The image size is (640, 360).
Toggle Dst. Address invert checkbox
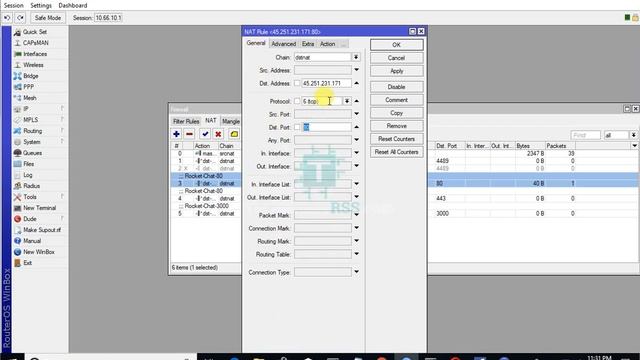tap(297, 83)
